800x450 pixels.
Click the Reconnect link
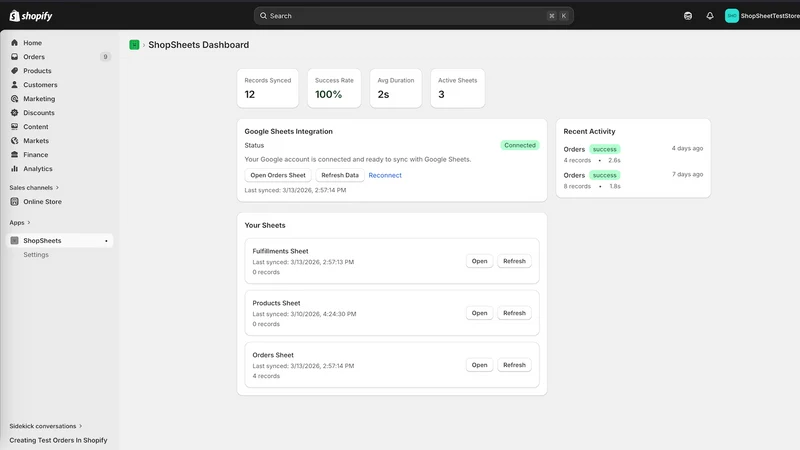tap(385, 175)
